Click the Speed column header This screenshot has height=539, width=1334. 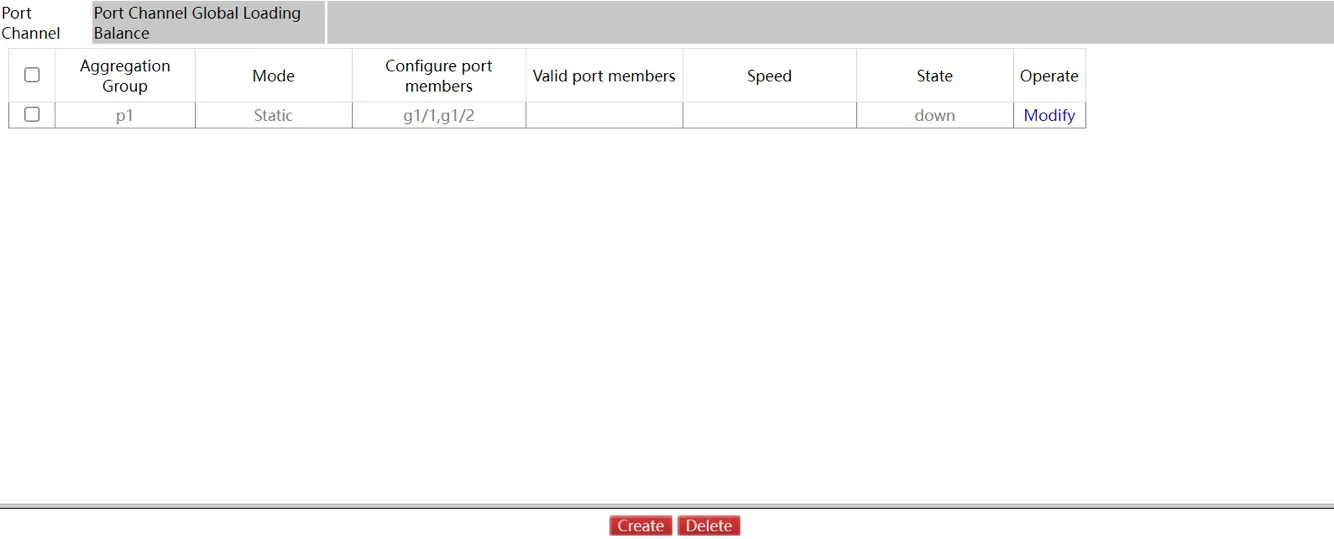pyautogui.click(x=769, y=76)
